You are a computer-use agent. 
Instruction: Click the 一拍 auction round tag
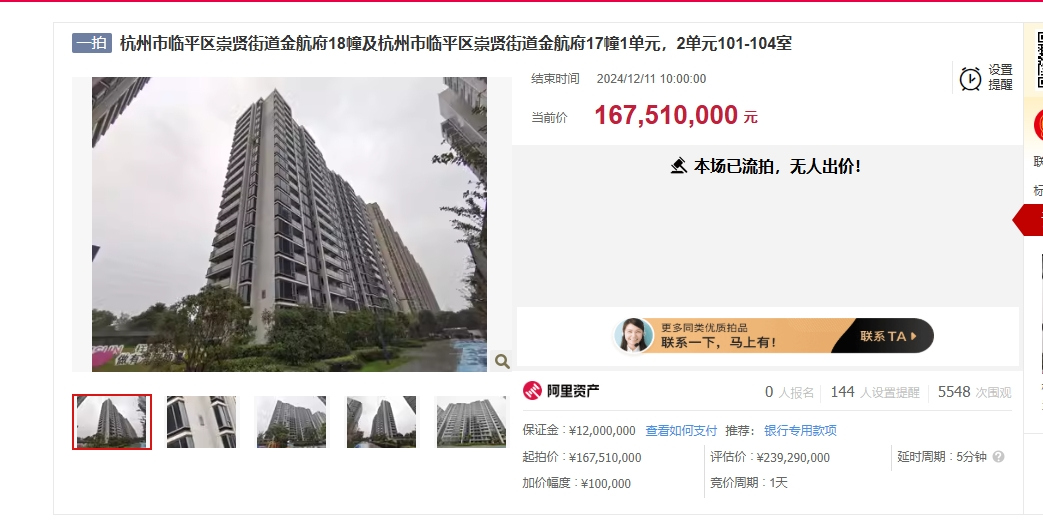click(x=92, y=43)
